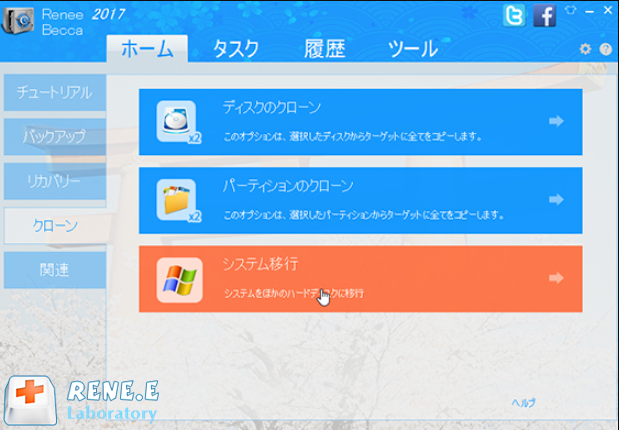
Task: Click the disk clone description text
Action: (353, 137)
